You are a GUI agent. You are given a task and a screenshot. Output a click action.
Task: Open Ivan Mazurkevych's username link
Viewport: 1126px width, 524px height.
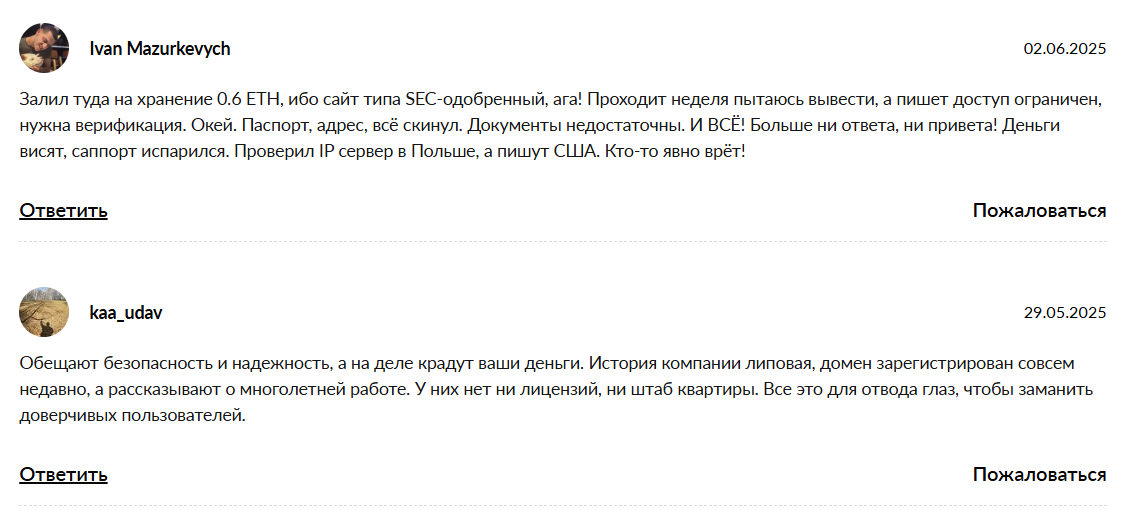pos(160,48)
